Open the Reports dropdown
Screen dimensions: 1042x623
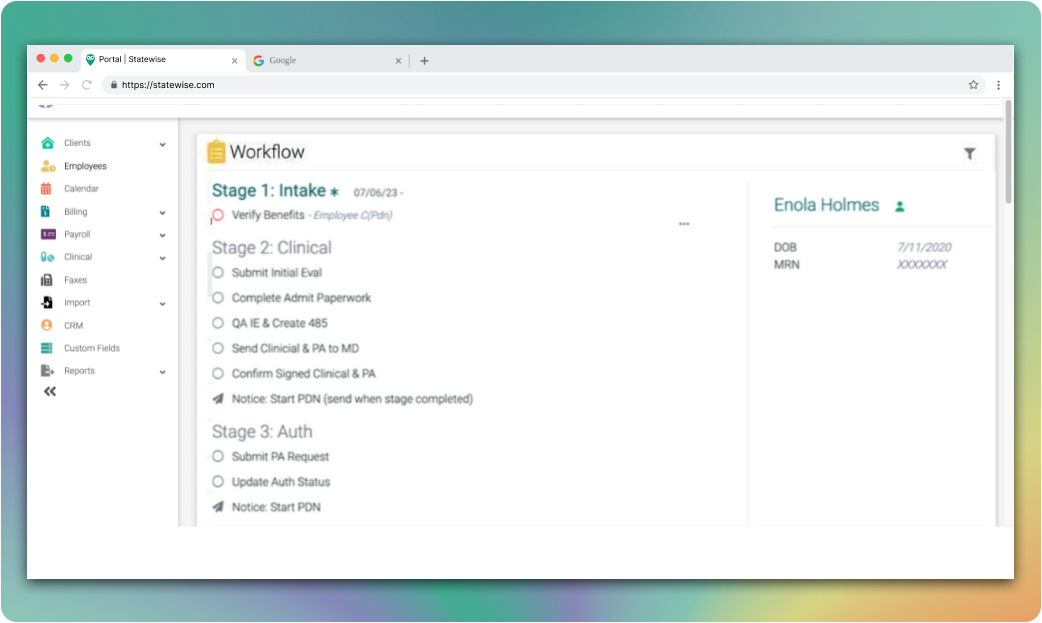click(162, 371)
